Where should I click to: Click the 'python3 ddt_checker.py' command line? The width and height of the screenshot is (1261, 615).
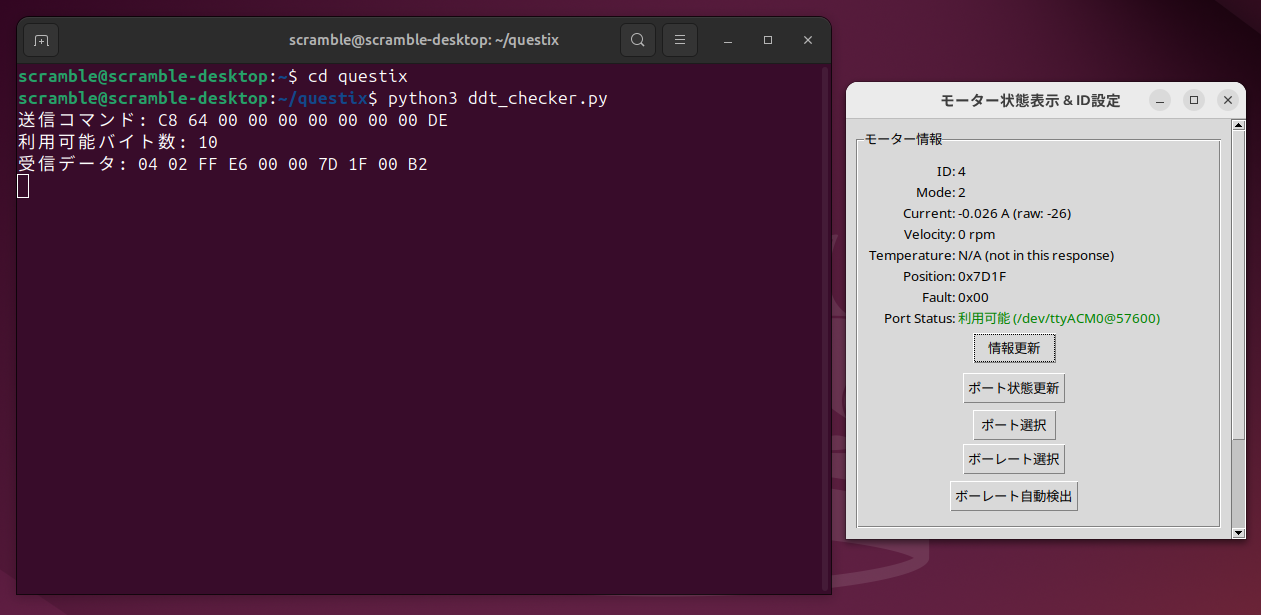(313, 98)
